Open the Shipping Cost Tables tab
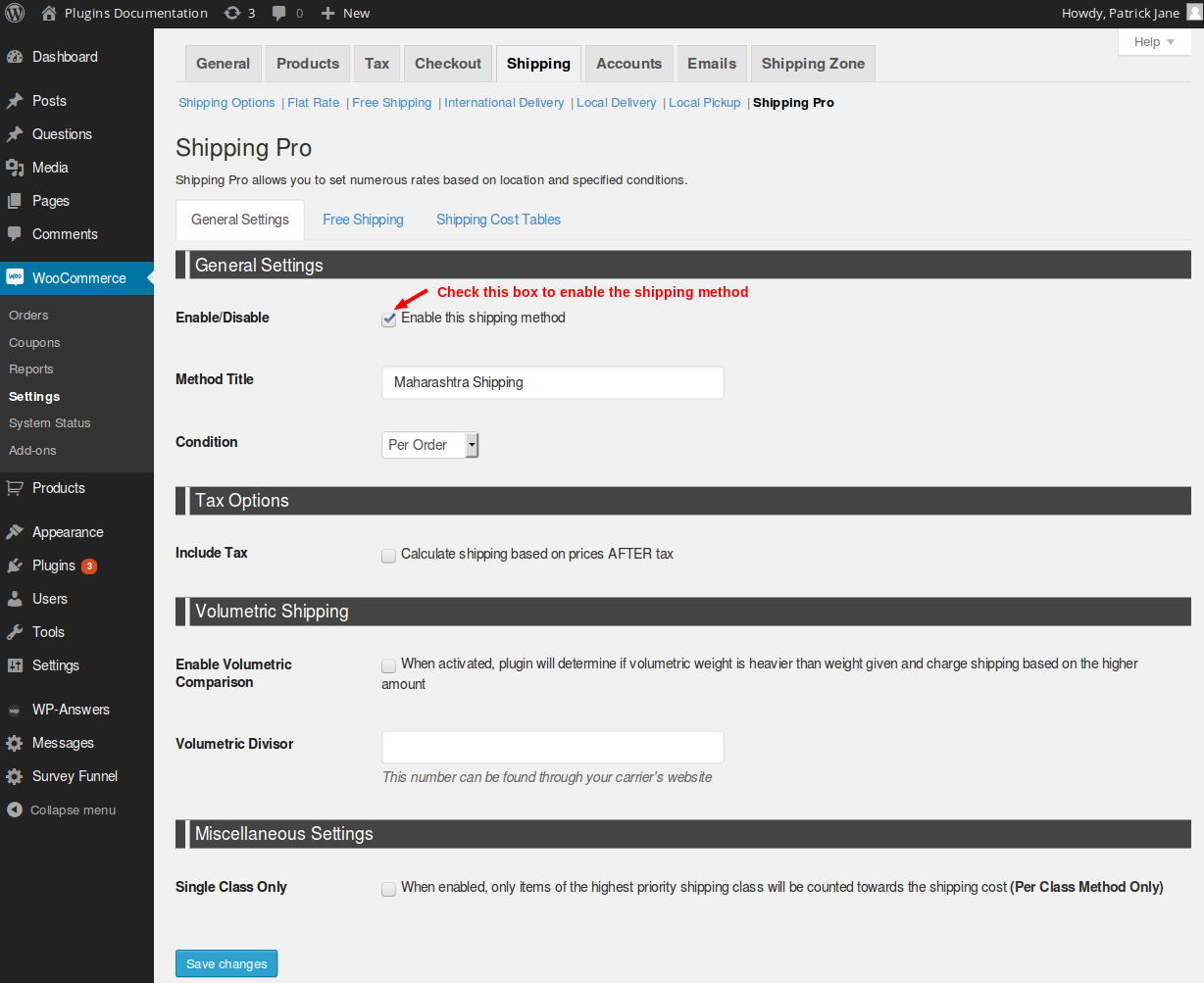This screenshot has height=983, width=1204. 498,220
